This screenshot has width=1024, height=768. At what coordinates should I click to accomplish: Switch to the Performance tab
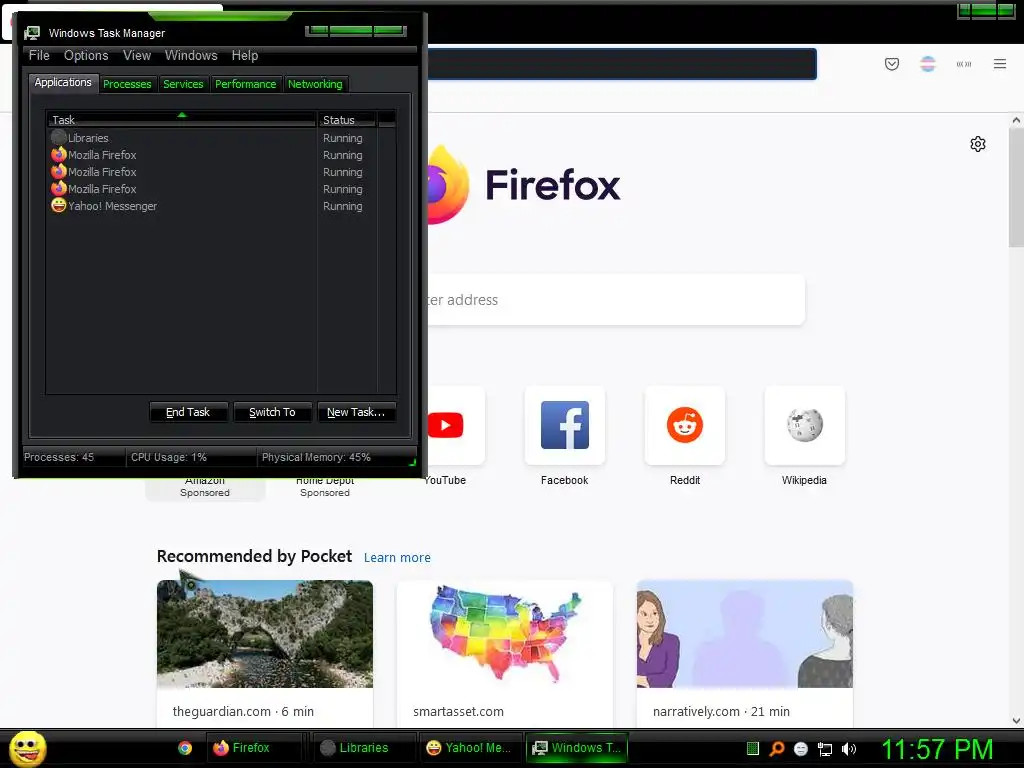(245, 84)
